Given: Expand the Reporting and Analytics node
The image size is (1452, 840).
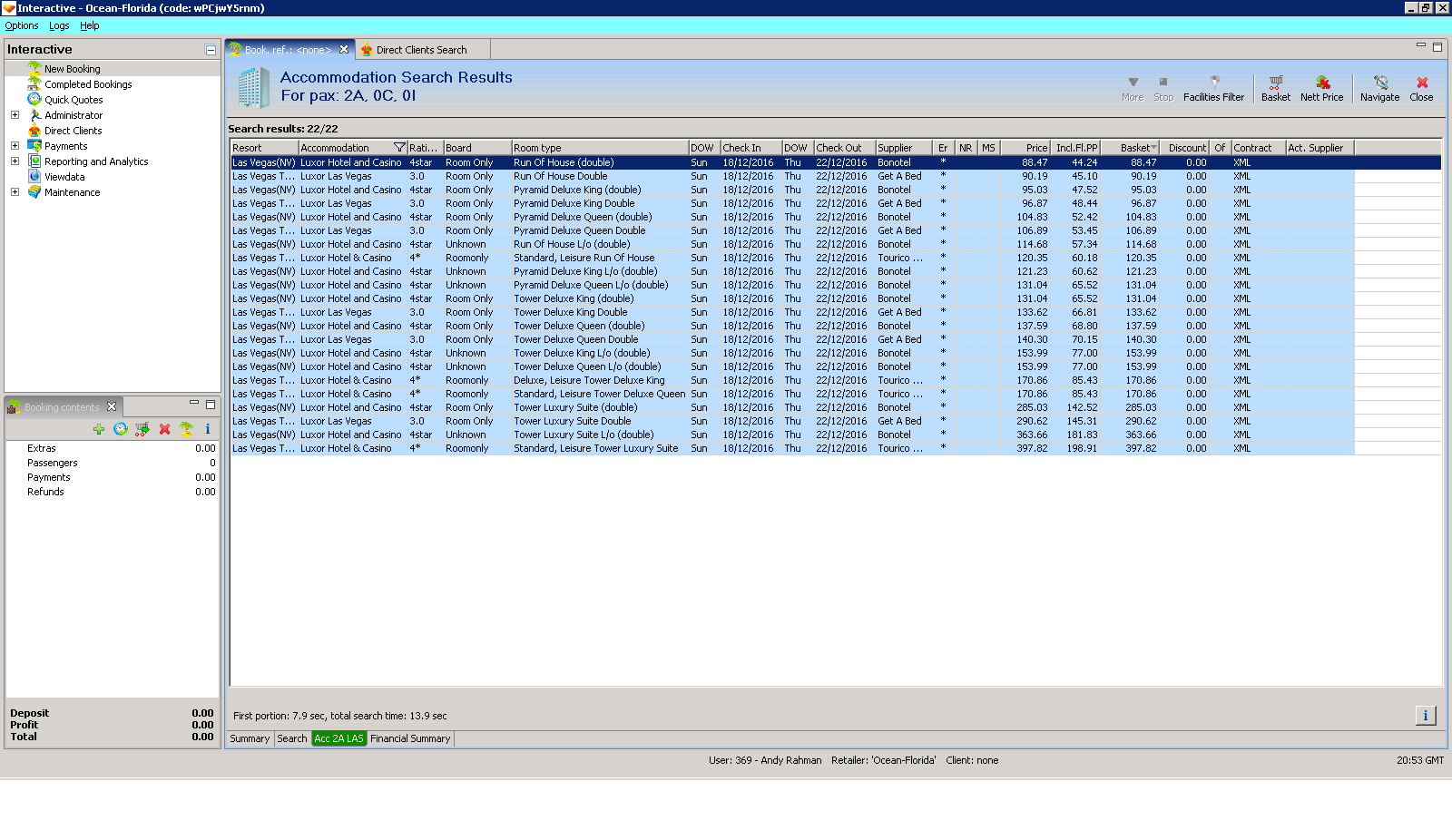Looking at the screenshot, I should (15, 161).
